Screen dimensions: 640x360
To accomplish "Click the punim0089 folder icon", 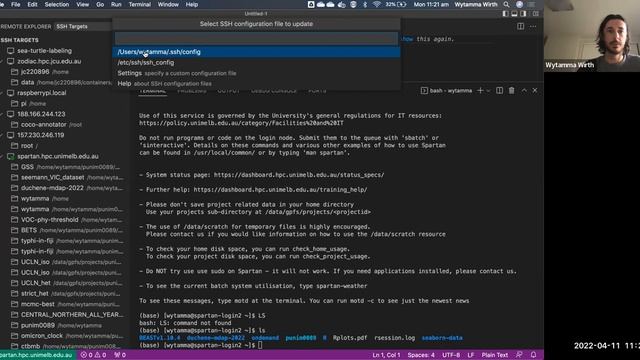I will tap(15, 325).
